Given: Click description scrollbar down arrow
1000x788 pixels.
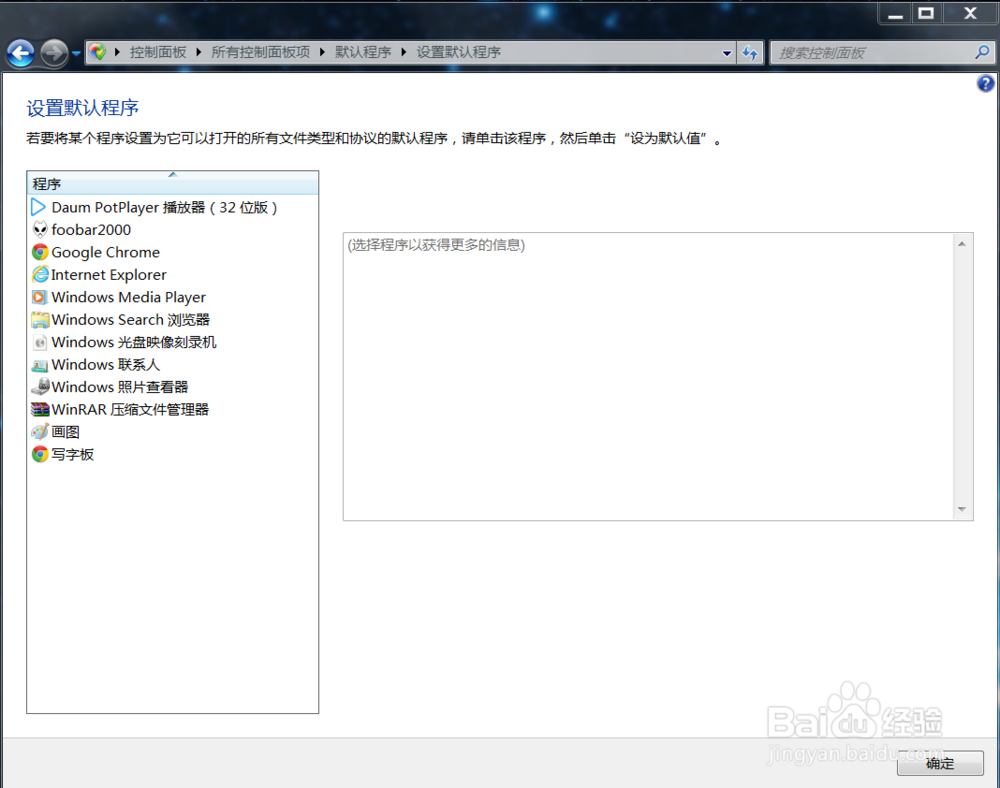Looking at the screenshot, I should coord(962,509).
